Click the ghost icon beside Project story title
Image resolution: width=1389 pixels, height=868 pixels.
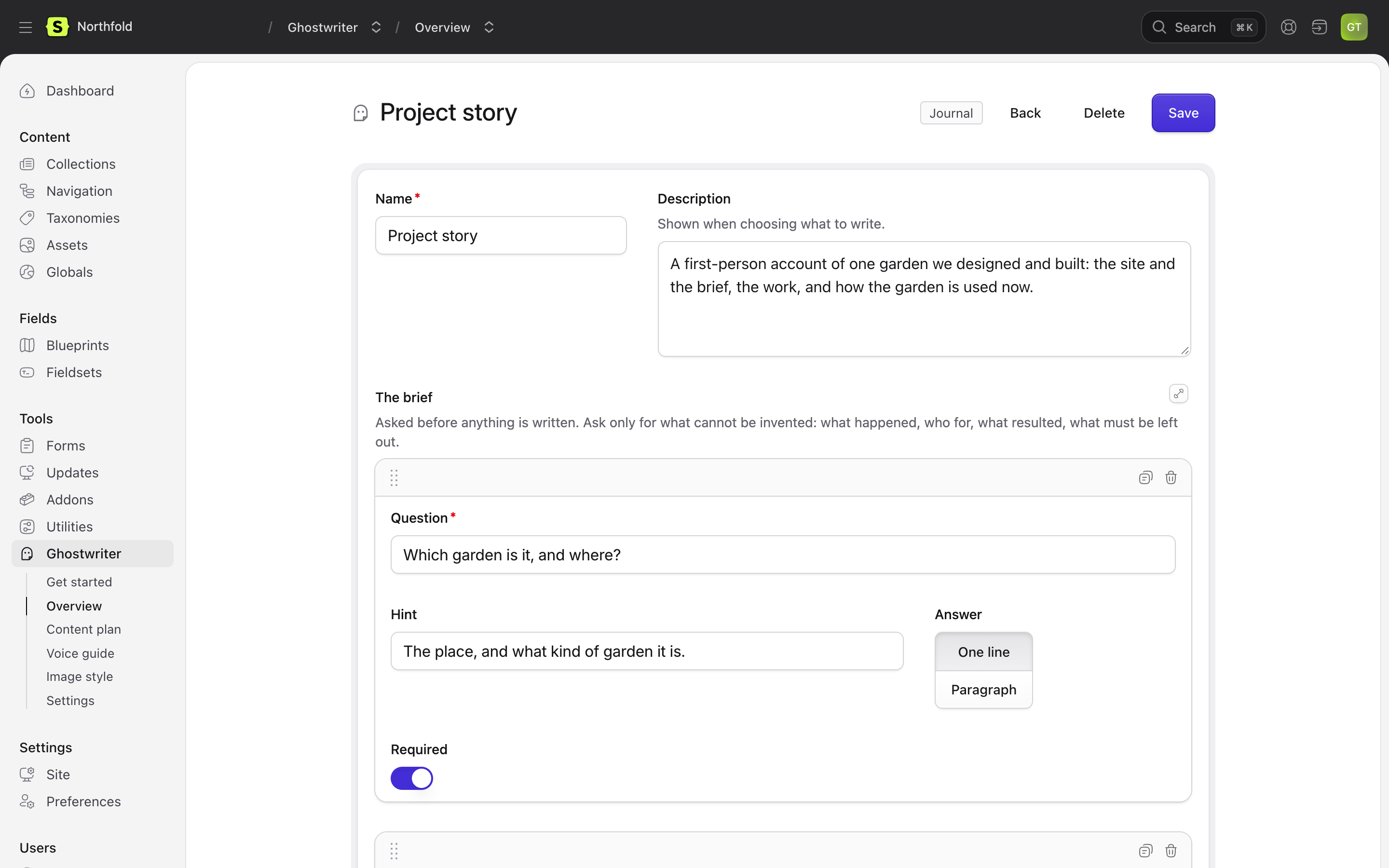pos(360,113)
